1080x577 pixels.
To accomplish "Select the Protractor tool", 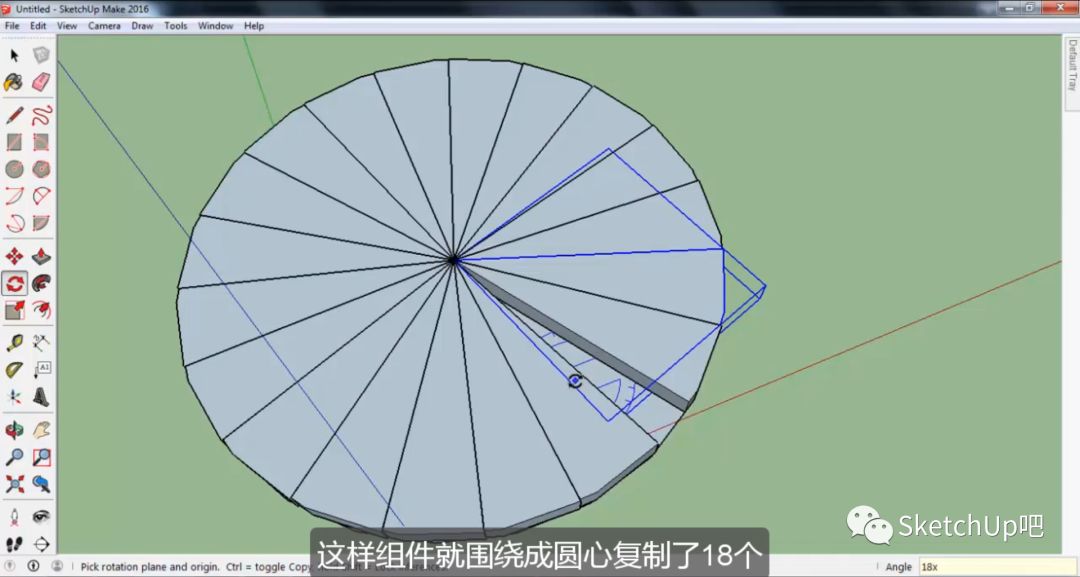I will tap(14, 370).
